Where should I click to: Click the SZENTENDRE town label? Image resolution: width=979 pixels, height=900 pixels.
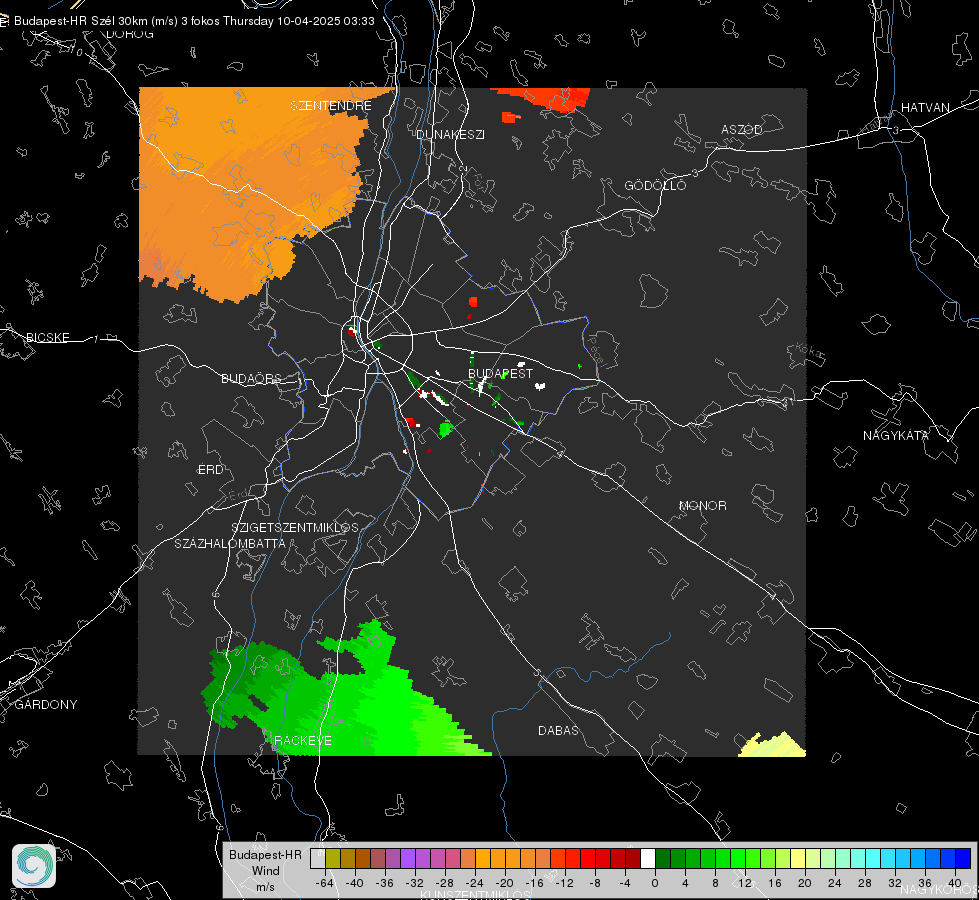[331, 106]
